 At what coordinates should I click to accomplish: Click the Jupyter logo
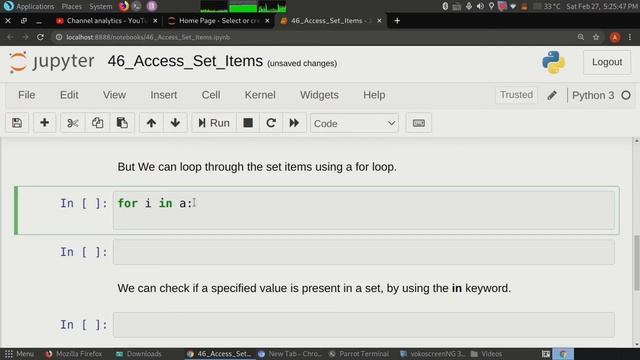click(x=52, y=62)
